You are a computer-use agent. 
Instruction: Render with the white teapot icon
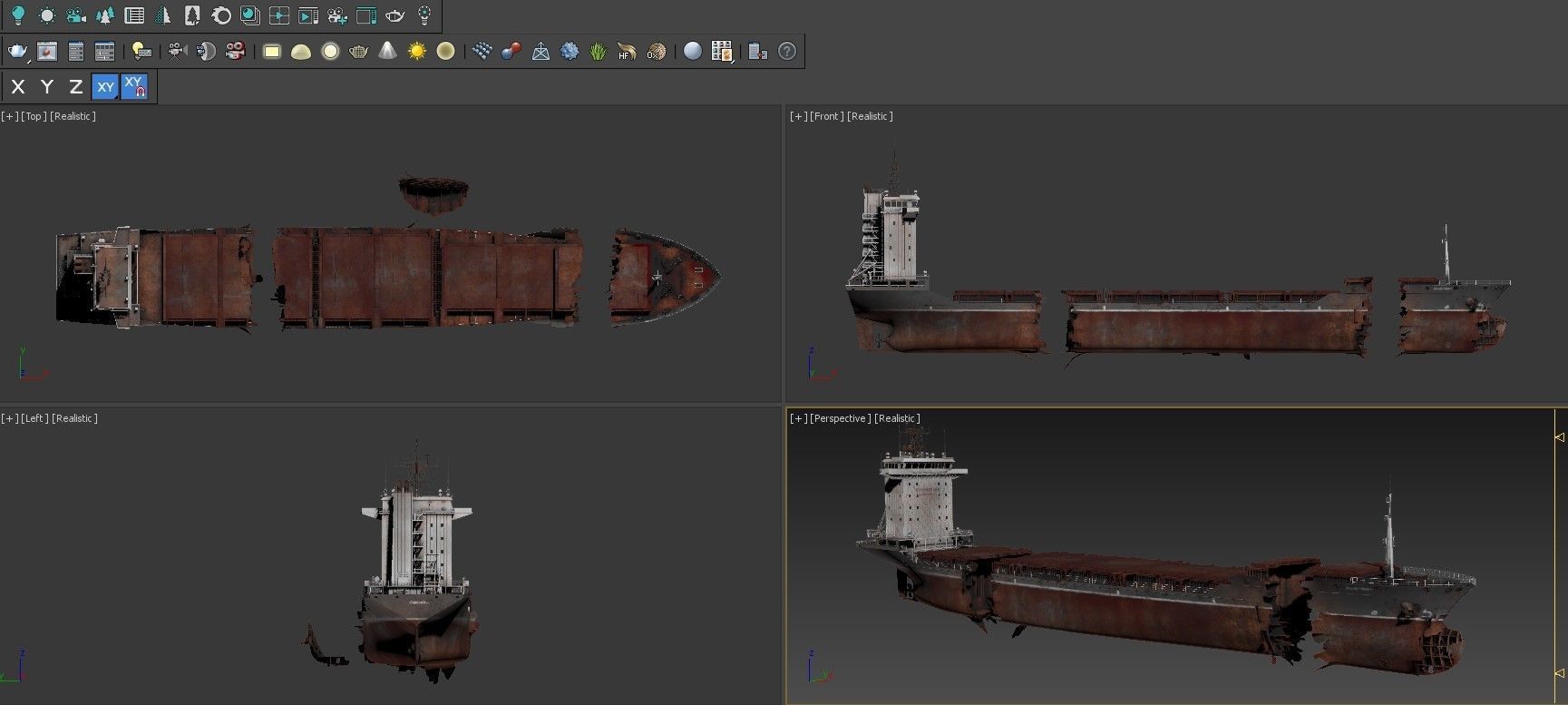point(18,52)
